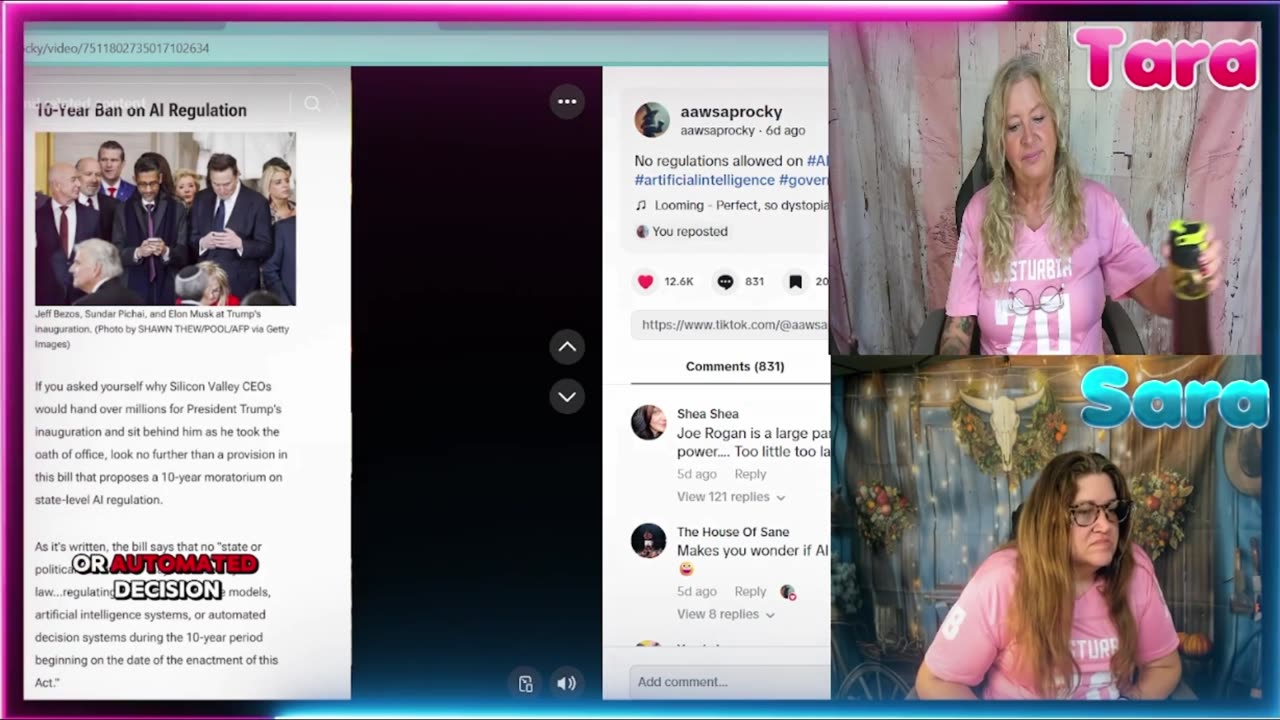Reply to Shea Shea's comment
The image size is (1280, 720).
click(750, 474)
